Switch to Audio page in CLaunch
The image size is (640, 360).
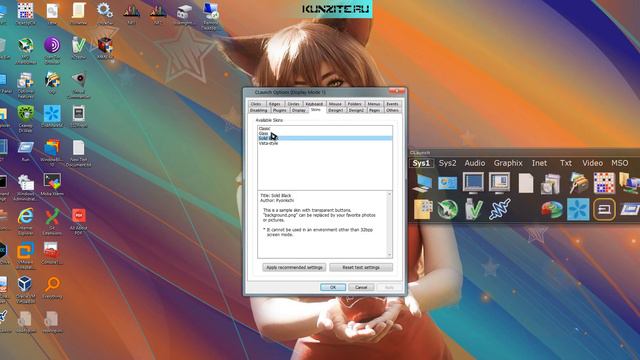pyautogui.click(x=475, y=163)
